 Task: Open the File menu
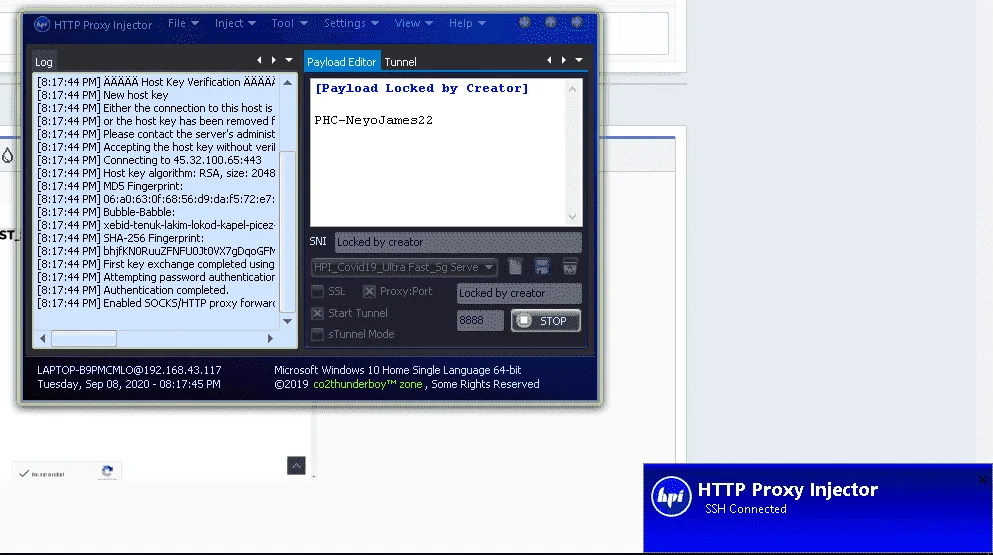point(183,23)
